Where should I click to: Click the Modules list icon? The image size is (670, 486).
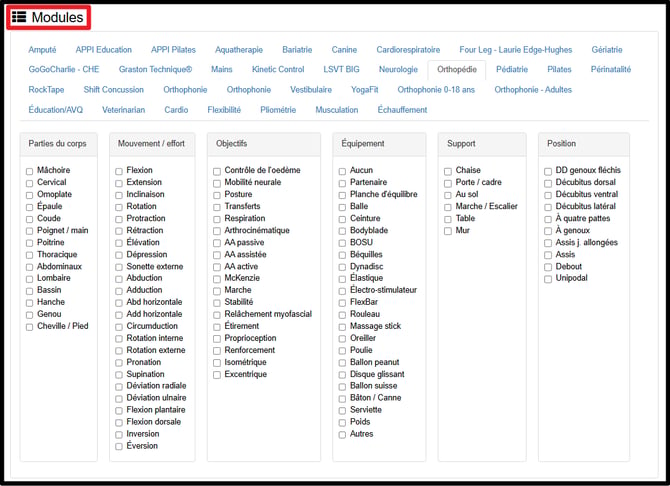click(x=19, y=17)
